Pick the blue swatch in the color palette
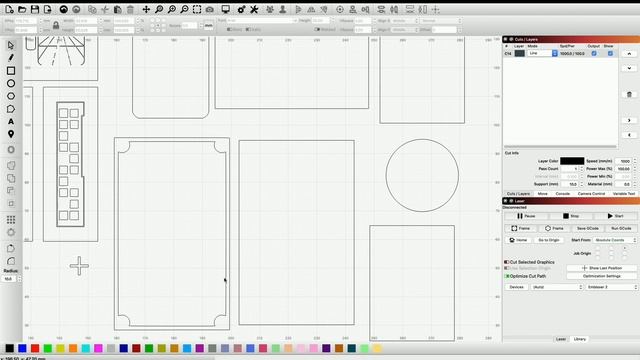 [22, 348]
